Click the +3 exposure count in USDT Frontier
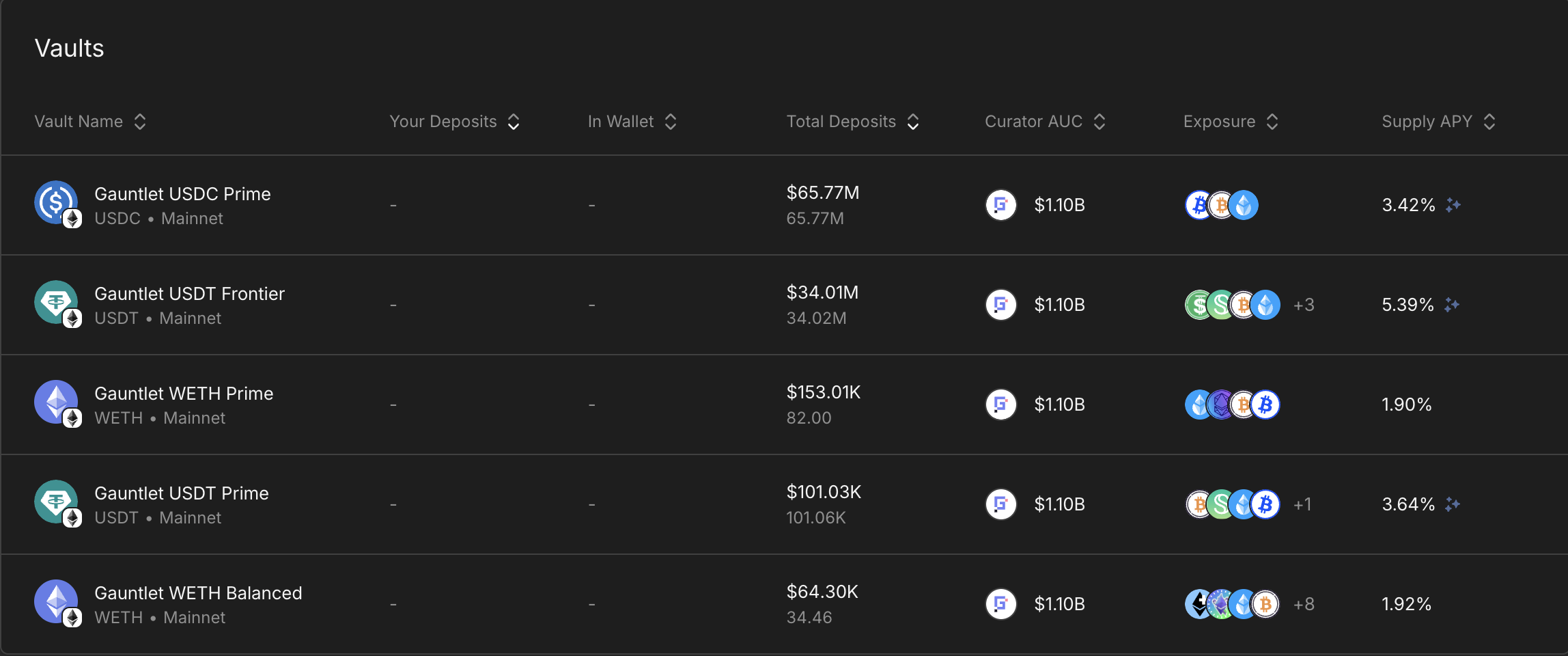Viewport: 1568px width, 656px height. pos(1304,305)
